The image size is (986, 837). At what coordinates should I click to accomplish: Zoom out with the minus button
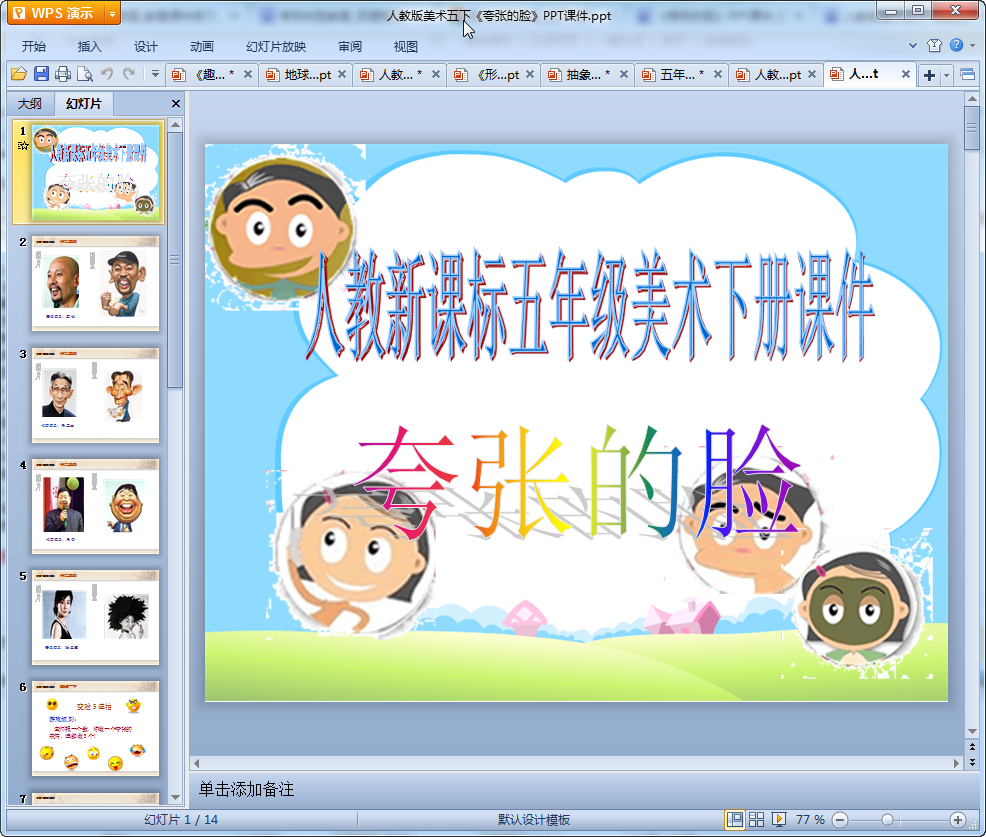[840, 820]
